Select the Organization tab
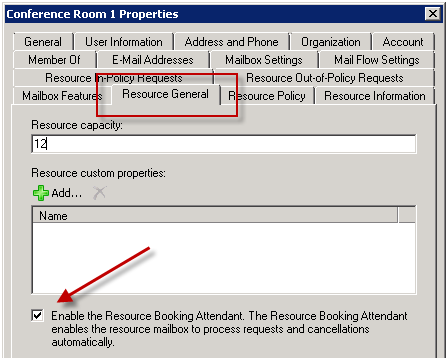448x360 pixels. pos(331,42)
